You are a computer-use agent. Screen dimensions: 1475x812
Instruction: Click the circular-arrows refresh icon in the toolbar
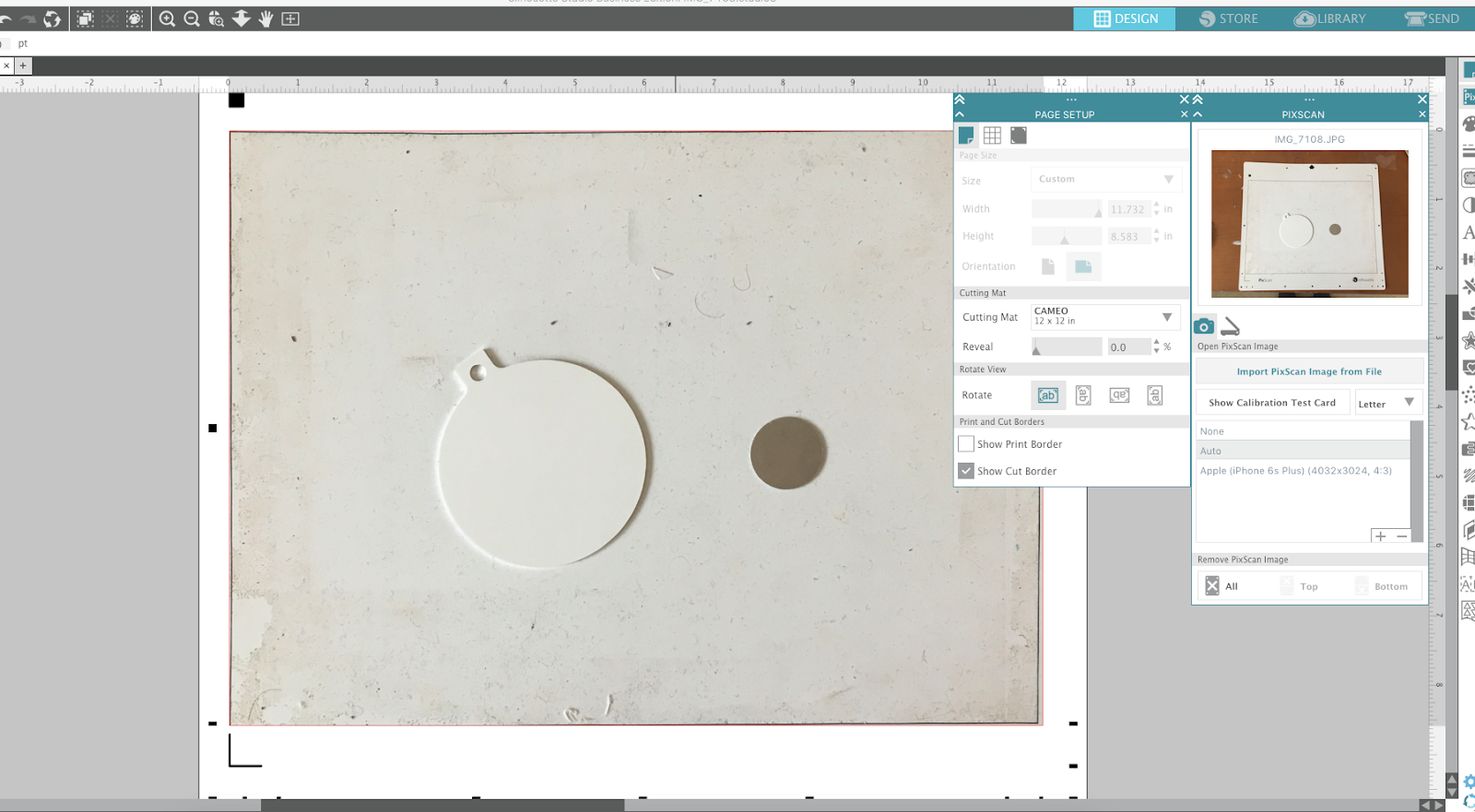click(x=53, y=18)
